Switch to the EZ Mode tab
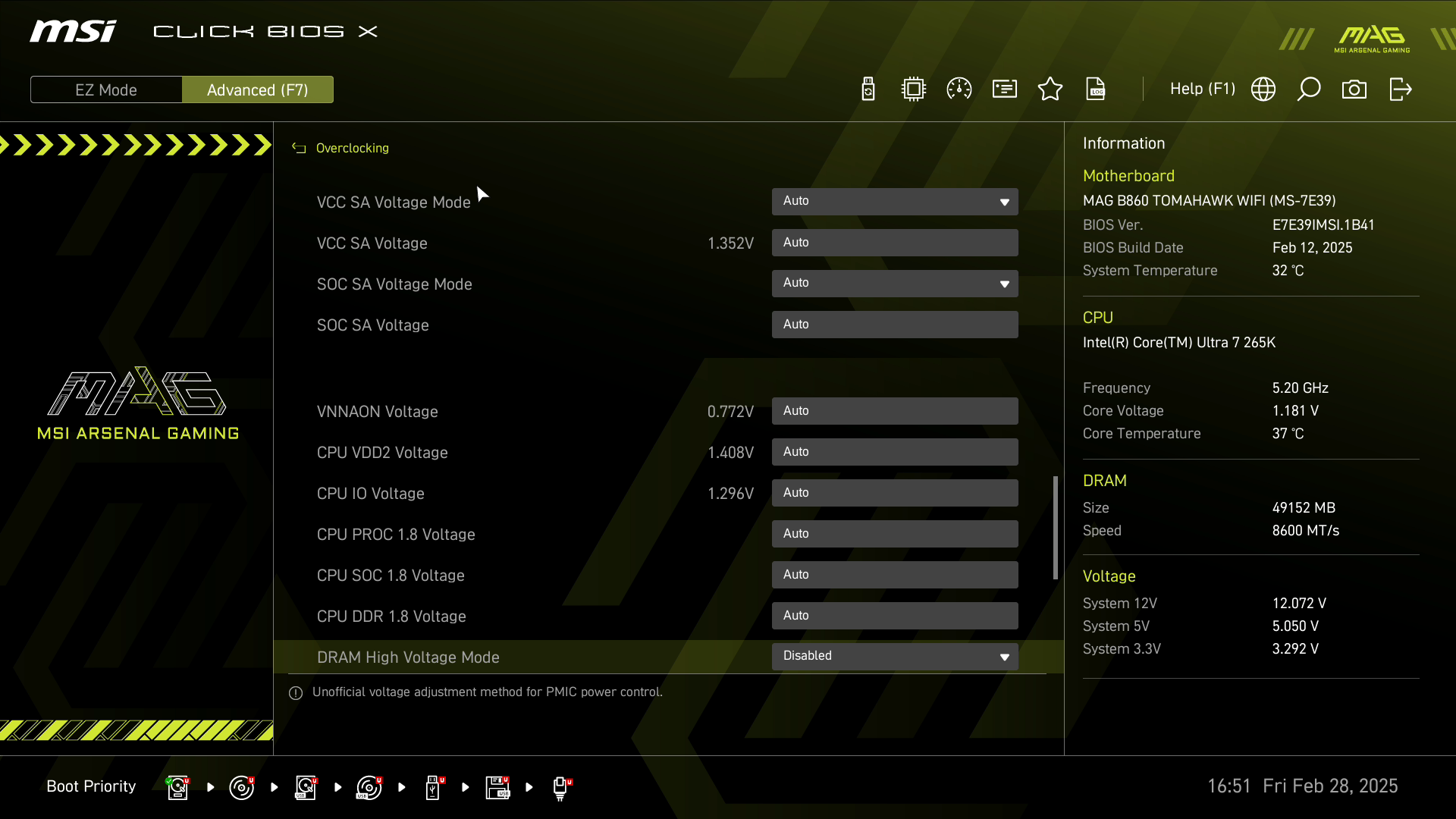Viewport: 1456px width, 819px height. click(x=106, y=89)
